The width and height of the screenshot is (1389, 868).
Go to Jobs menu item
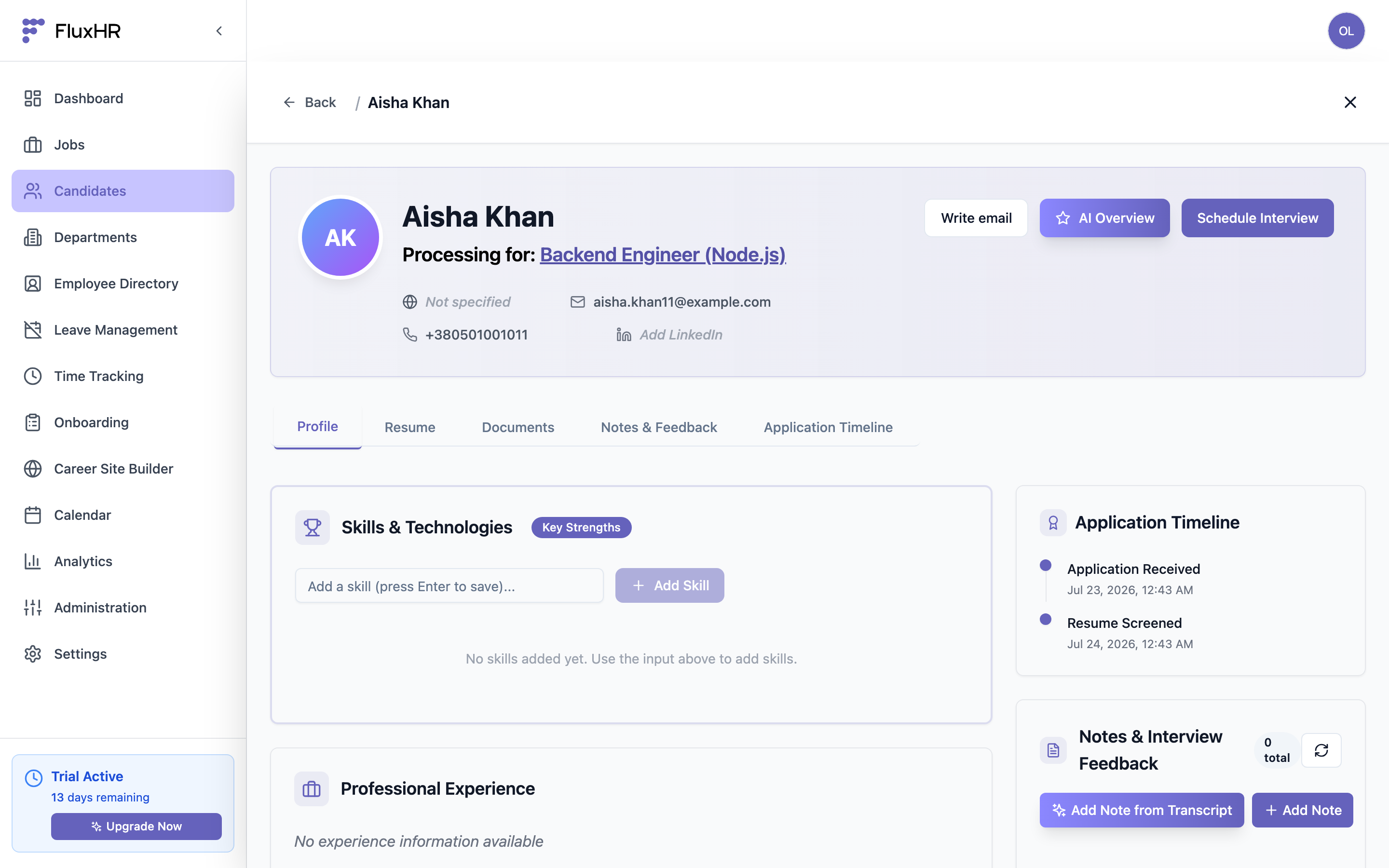123,145
